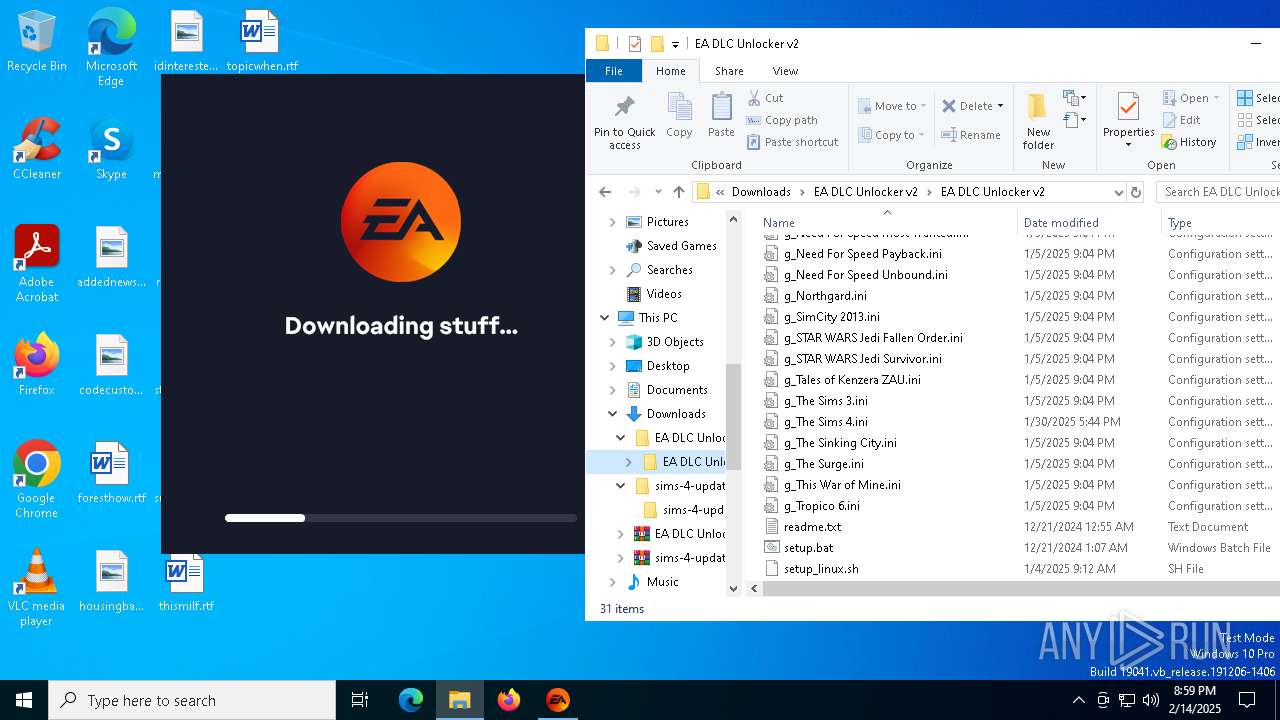Open Delete dropdown arrow
Screen dimensions: 1280x720
click(x=1000, y=106)
